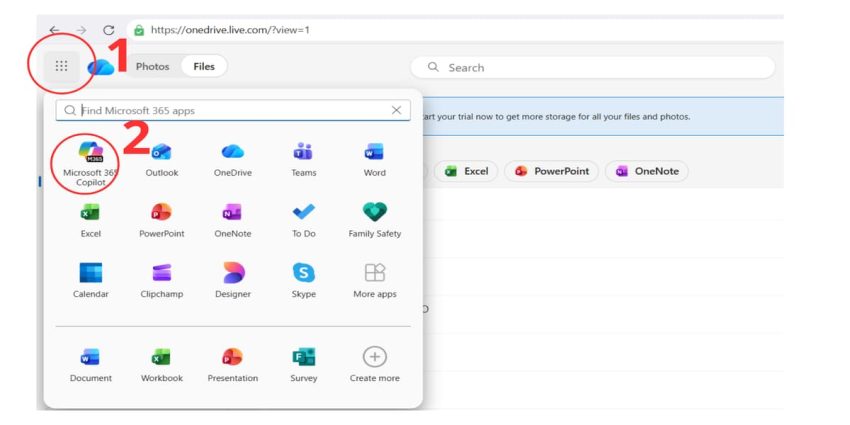Switch to the Files tab
Image resolution: width=850 pixels, height=425 pixels.
click(204, 66)
